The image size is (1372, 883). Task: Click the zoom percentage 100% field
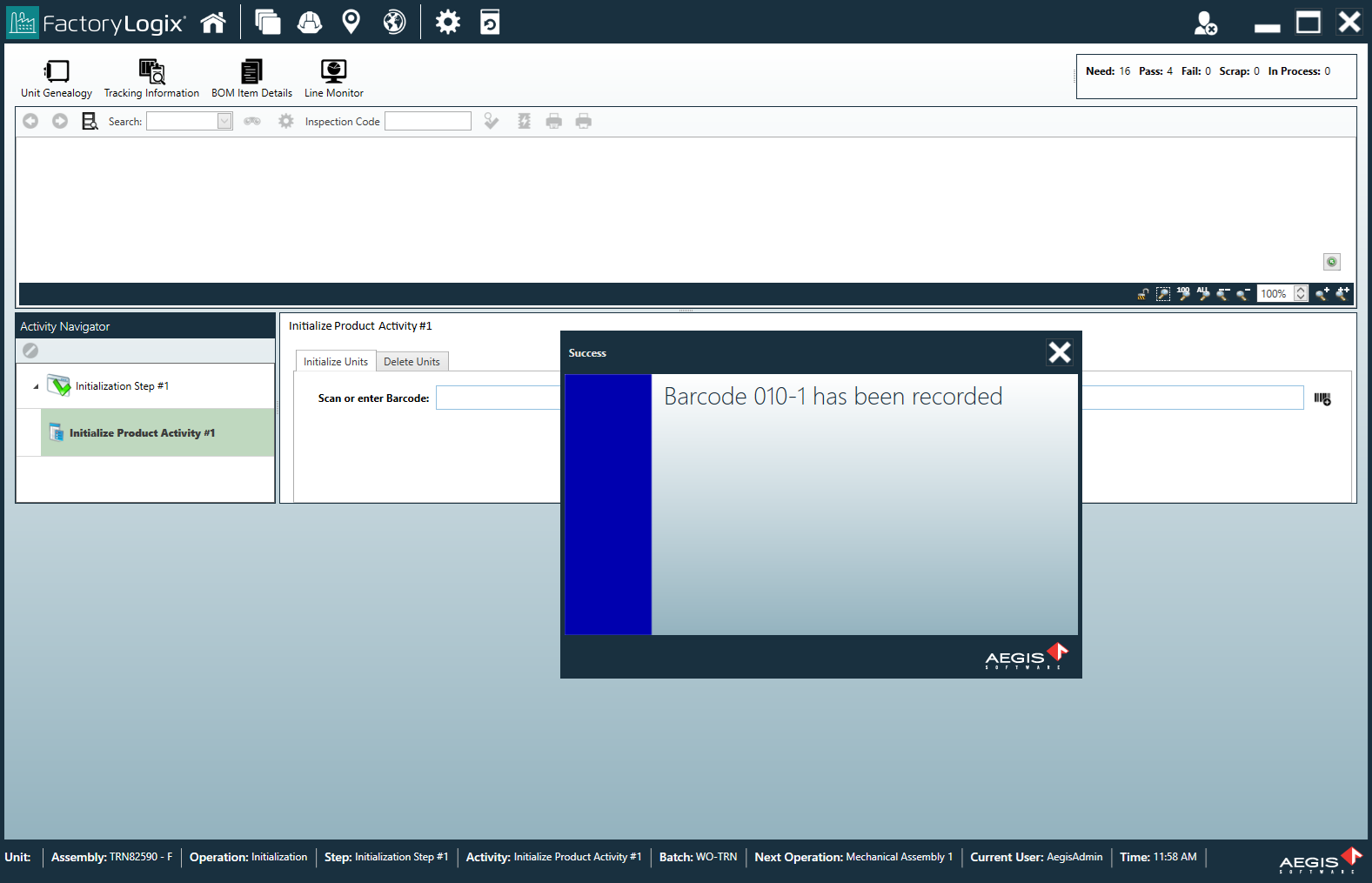[x=1275, y=294]
